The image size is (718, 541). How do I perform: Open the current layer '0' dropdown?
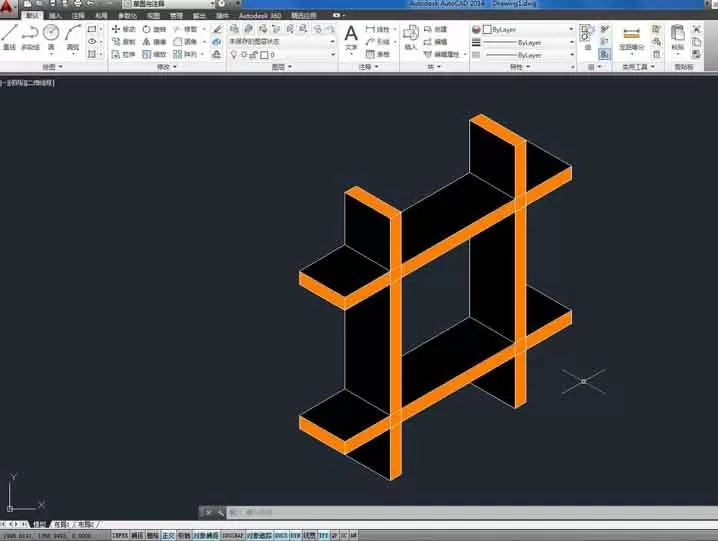point(282,55)
